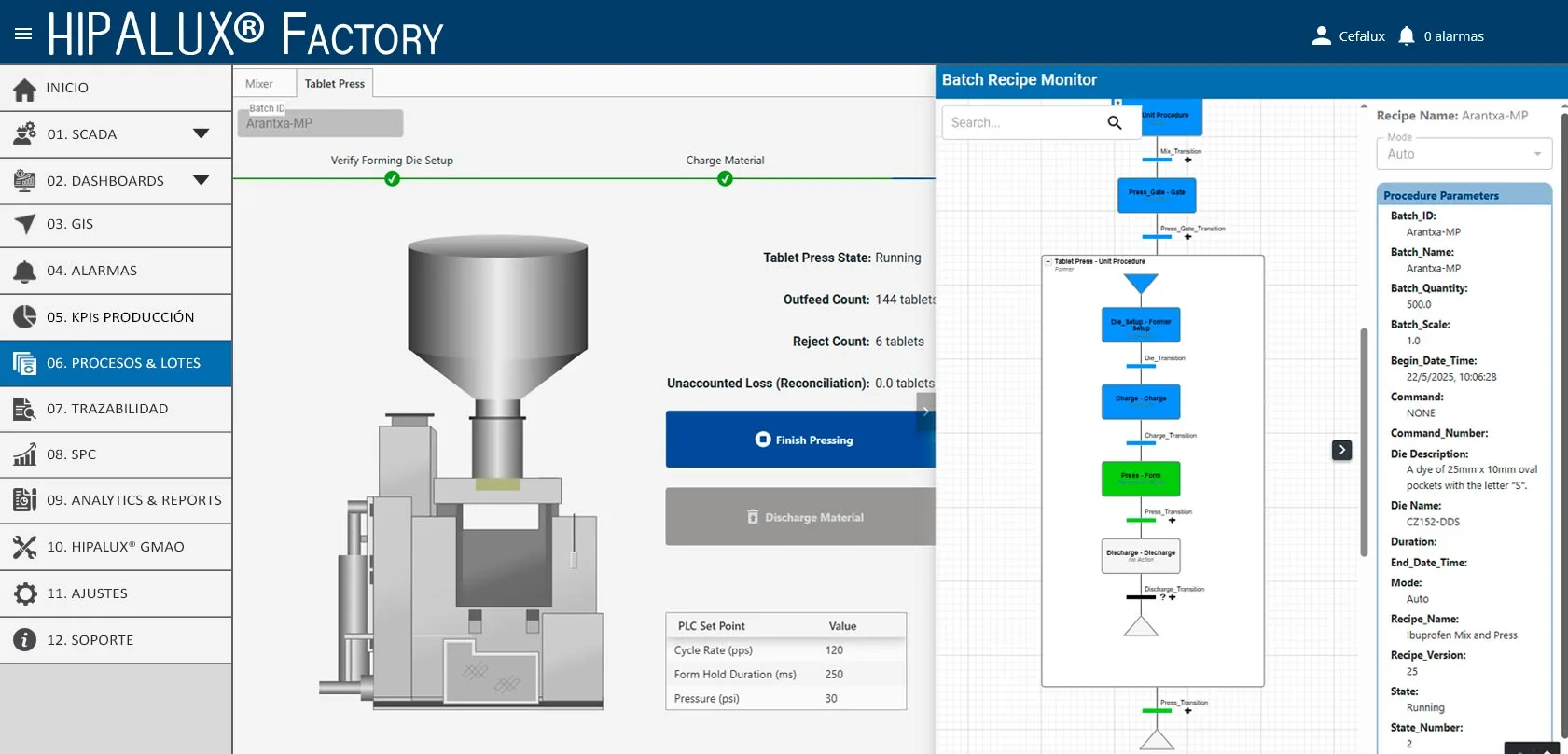The width and height of the screenshot is (1568, 754).
Task: Click the Trazabilidad document search icon
Action: 25,409
